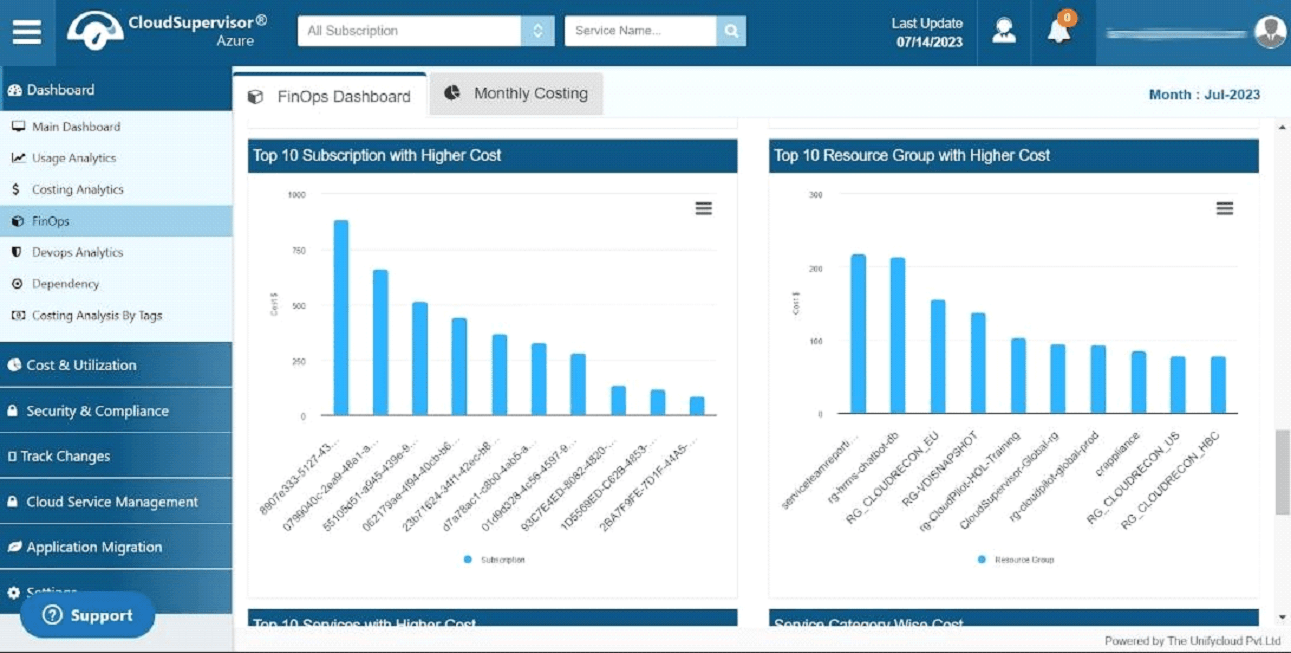Click 'Top 10 Subscription with Higher Cost' title
The image size is (1291, 653).
click(x=377, y=155)
